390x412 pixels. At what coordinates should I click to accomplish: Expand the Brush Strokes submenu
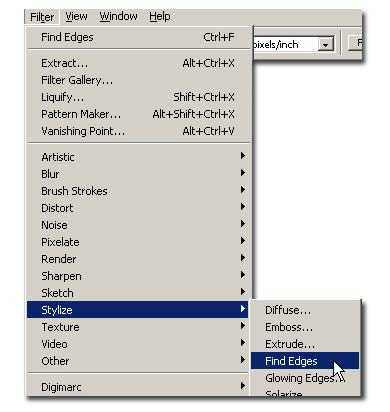(x=139, y=191)
